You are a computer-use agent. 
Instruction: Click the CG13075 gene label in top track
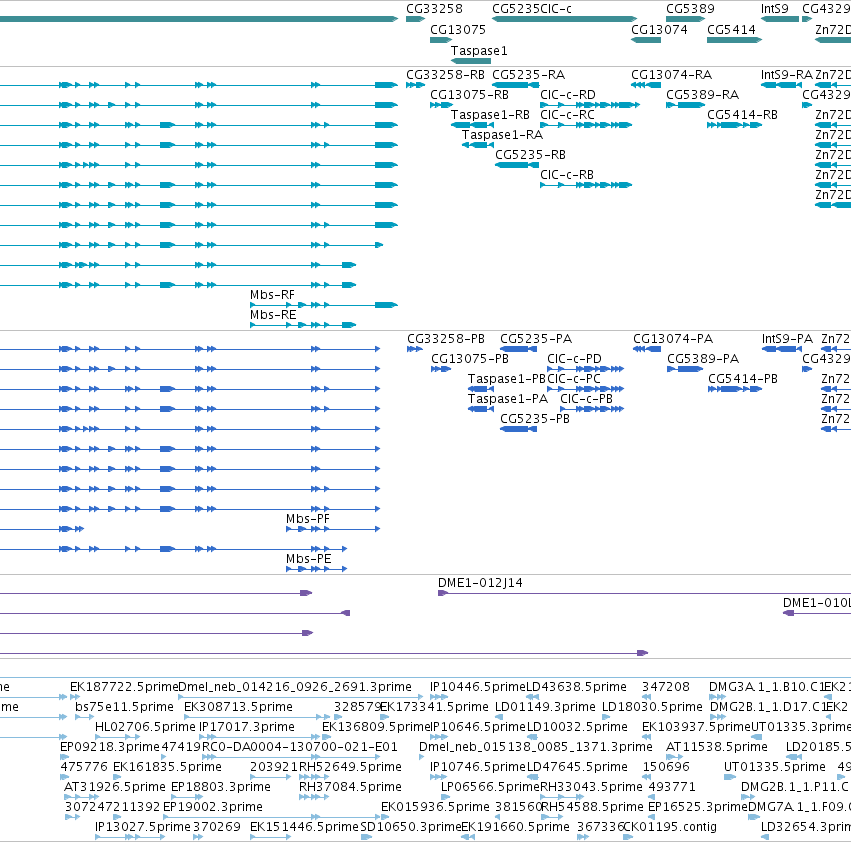[458, 30]
